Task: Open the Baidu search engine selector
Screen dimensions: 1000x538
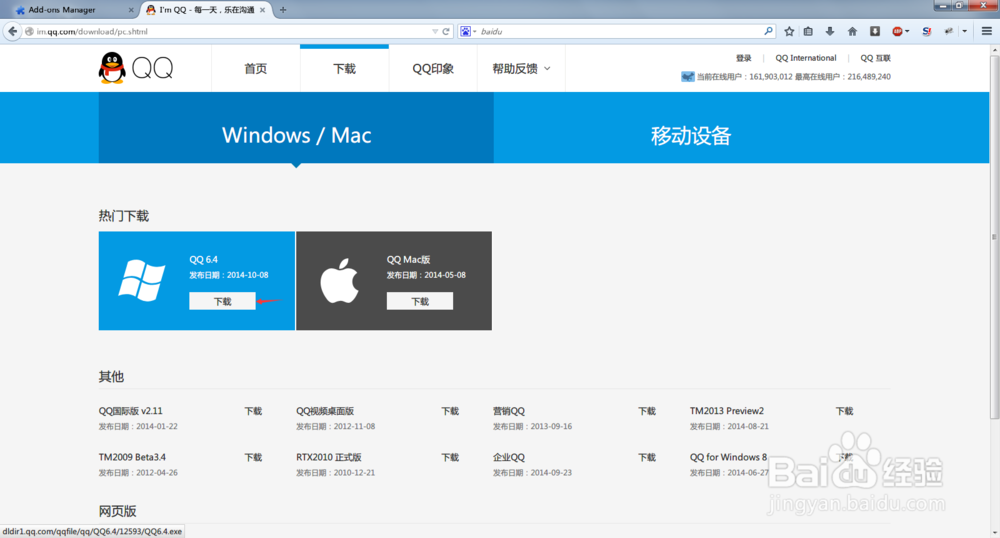Action: [x=467, y=31]
